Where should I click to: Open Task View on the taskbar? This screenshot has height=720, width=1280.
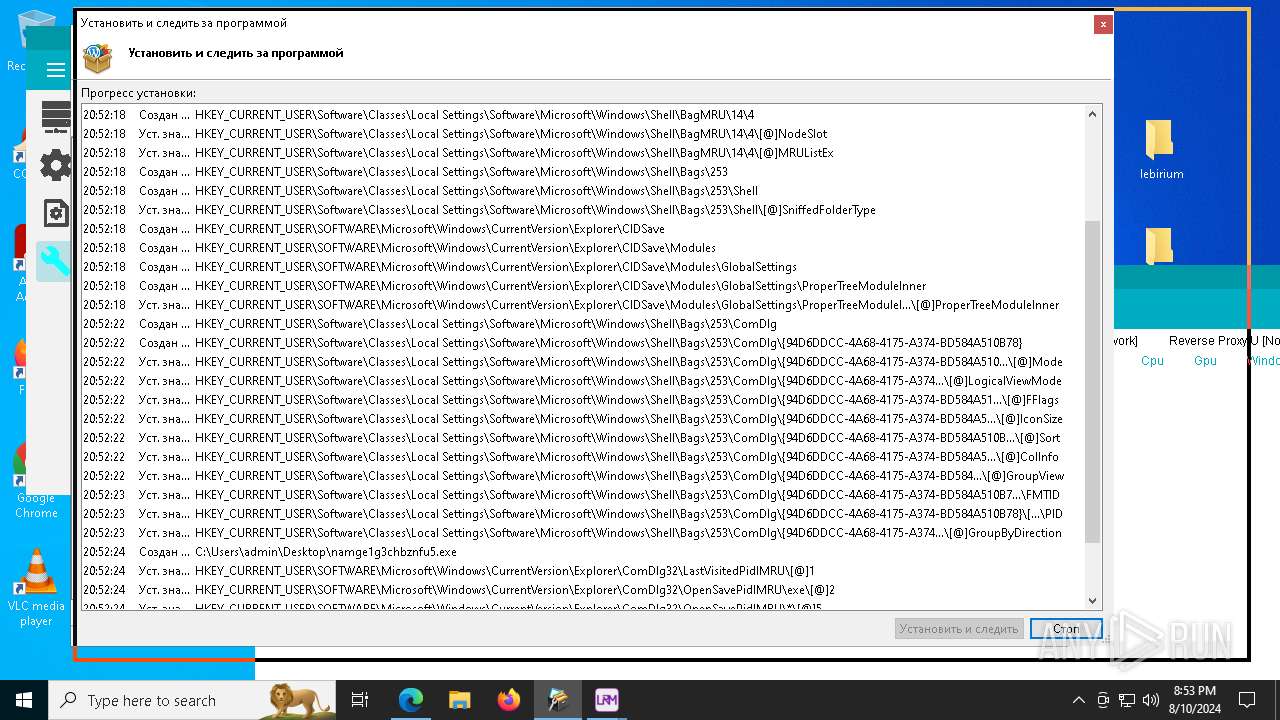point(360,700)
